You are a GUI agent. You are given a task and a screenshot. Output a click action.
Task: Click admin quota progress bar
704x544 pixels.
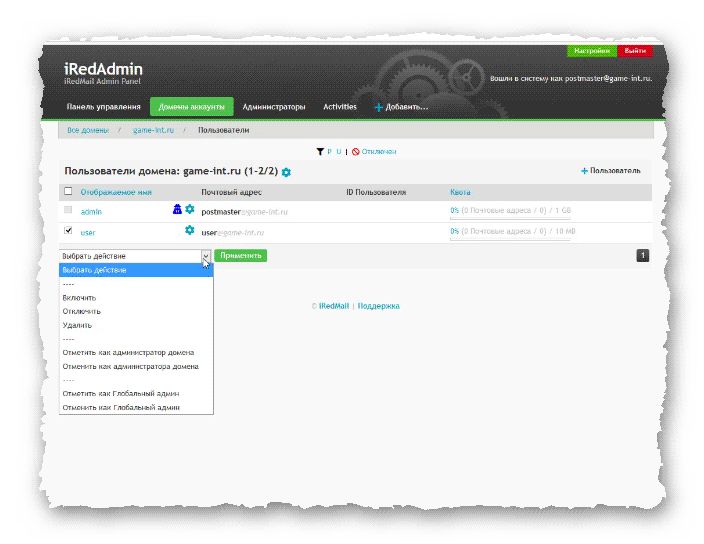click(510, 219)
